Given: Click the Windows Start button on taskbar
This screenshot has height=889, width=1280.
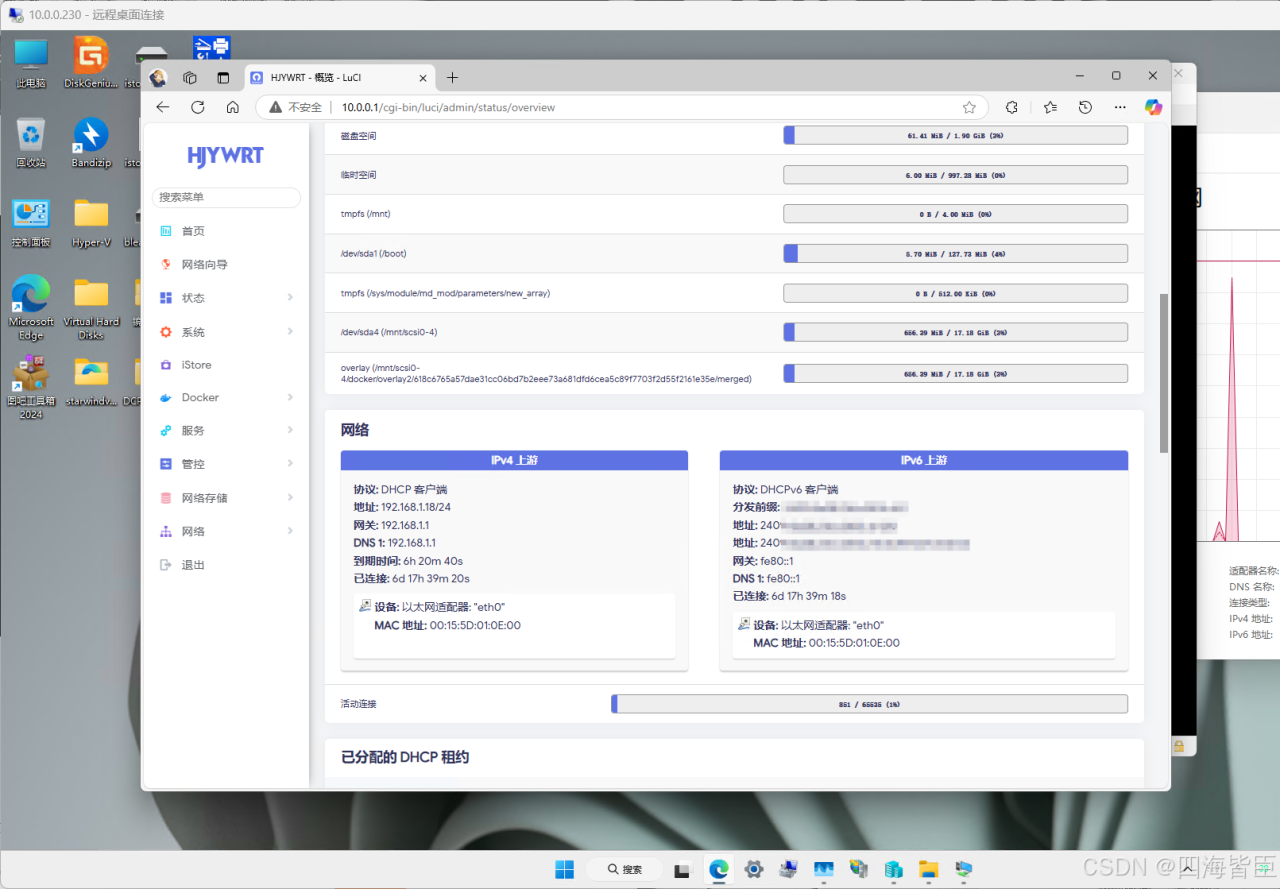Looking at the screenshot, I should click(565, 869).
